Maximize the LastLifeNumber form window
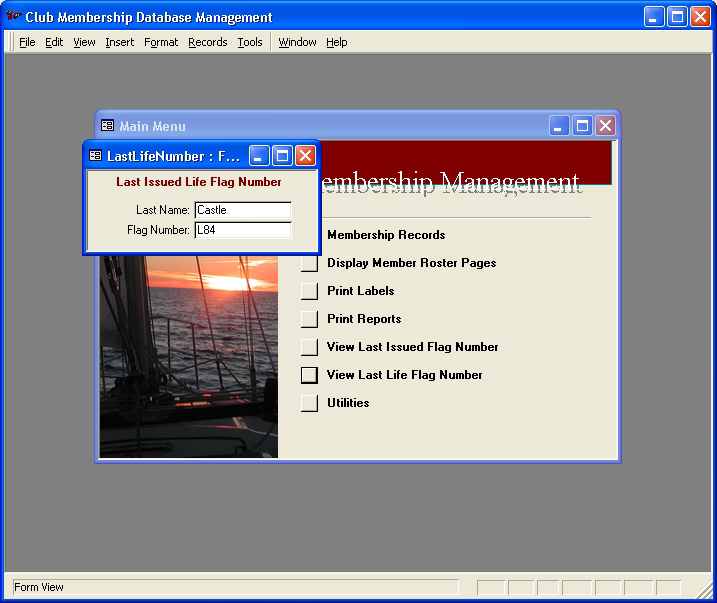The height and width of the screenshot is (603, 717). [282, 156]
